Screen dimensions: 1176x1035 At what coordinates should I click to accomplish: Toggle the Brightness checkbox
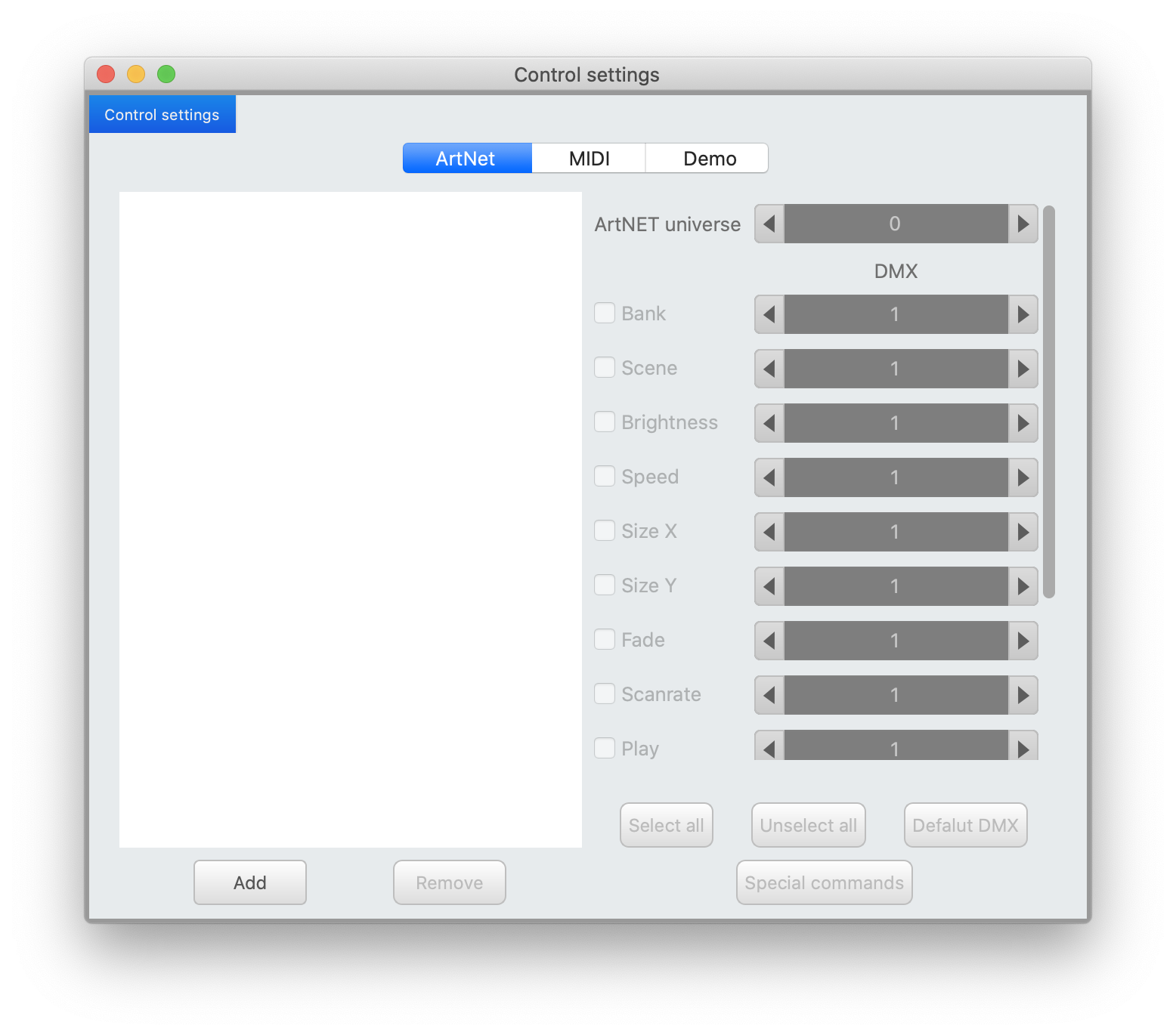(x=605, y=422)
